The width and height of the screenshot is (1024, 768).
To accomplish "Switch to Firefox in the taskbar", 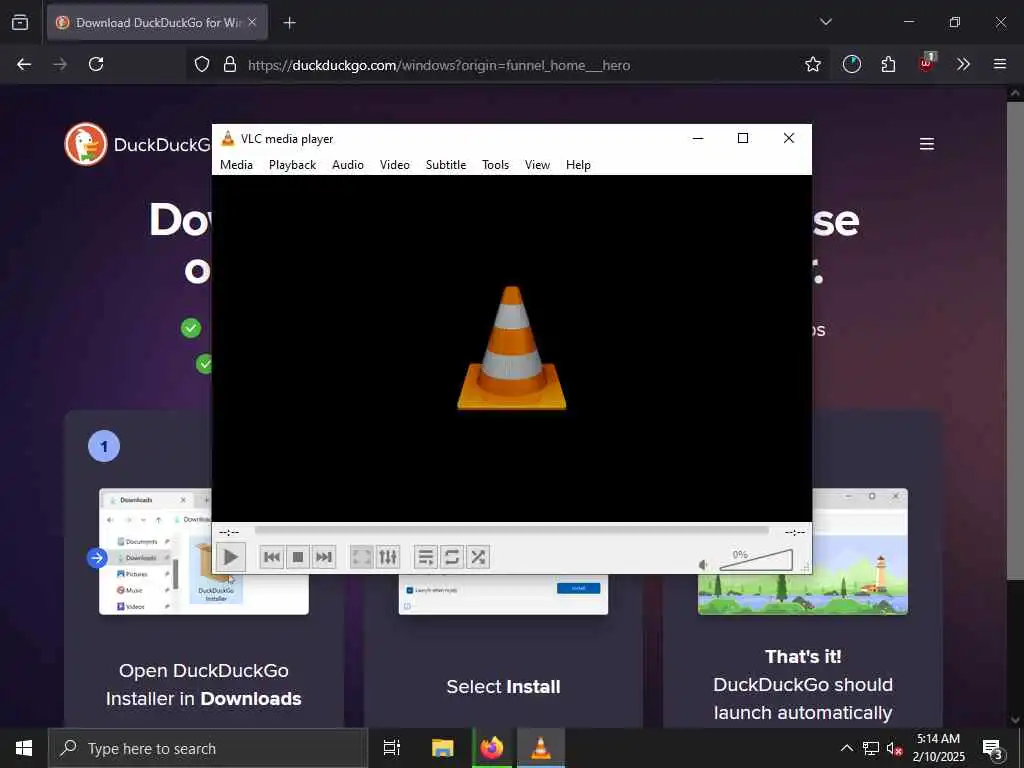I will [x=492, y=748].
